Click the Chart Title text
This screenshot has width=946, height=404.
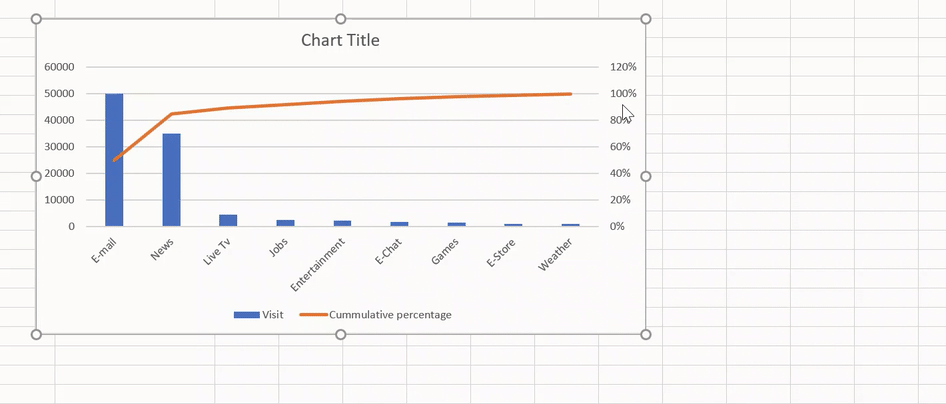tap(340, 41)
